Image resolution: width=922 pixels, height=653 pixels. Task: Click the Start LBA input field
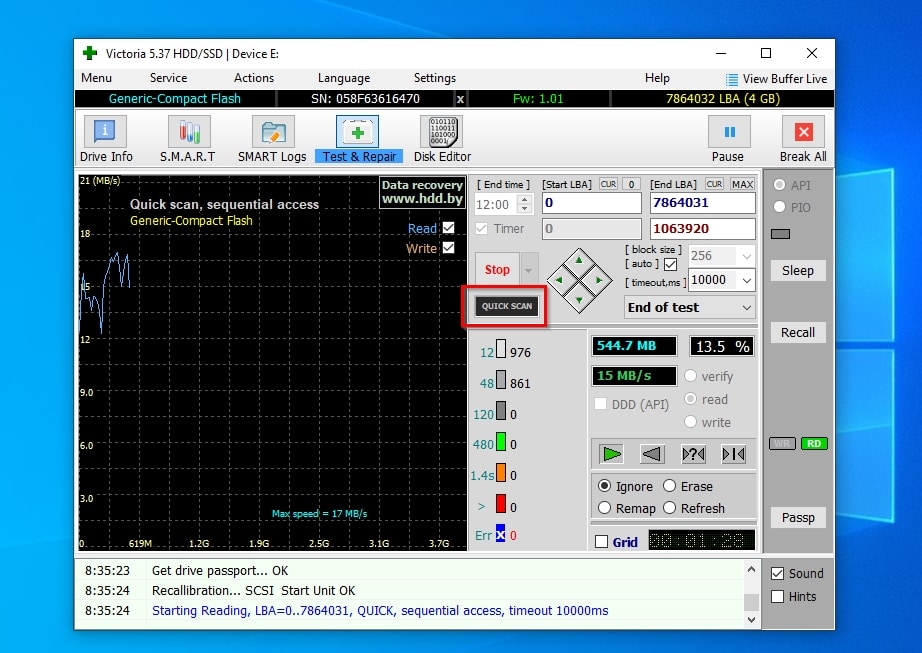[592, 203]
